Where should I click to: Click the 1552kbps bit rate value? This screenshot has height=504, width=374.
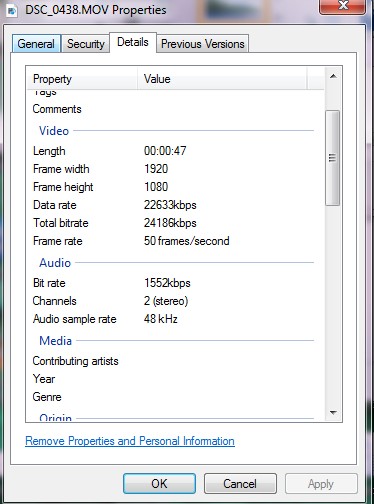(167, 283)
